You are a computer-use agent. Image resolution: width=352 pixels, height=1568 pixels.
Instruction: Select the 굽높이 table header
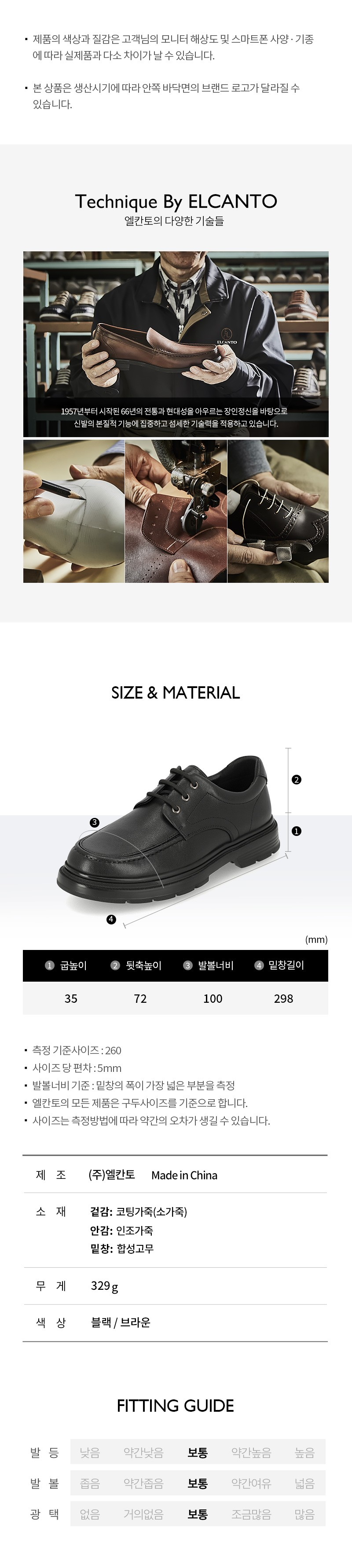click(66, 965)
